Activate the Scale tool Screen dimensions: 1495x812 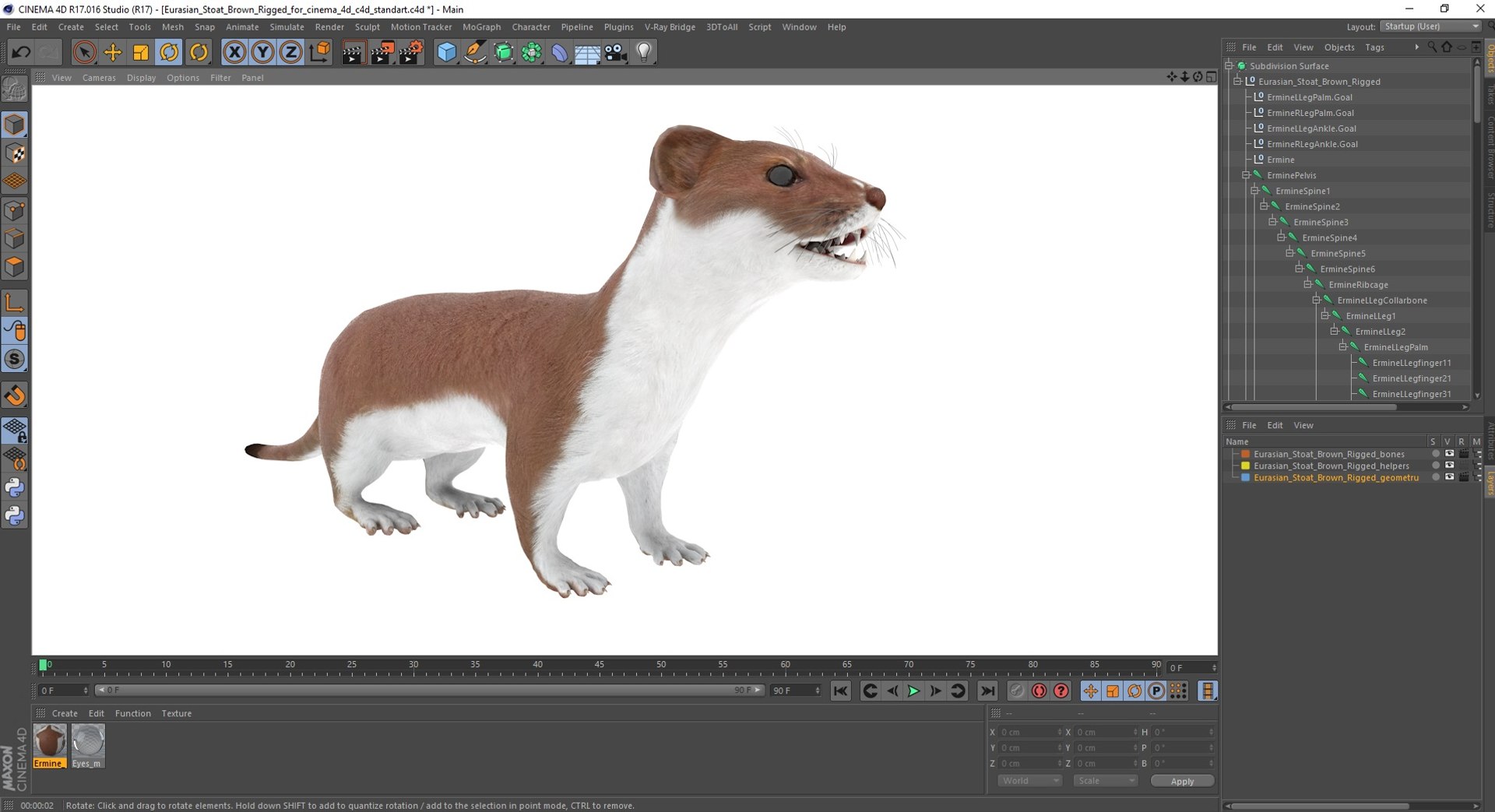[x=141, y=52]
